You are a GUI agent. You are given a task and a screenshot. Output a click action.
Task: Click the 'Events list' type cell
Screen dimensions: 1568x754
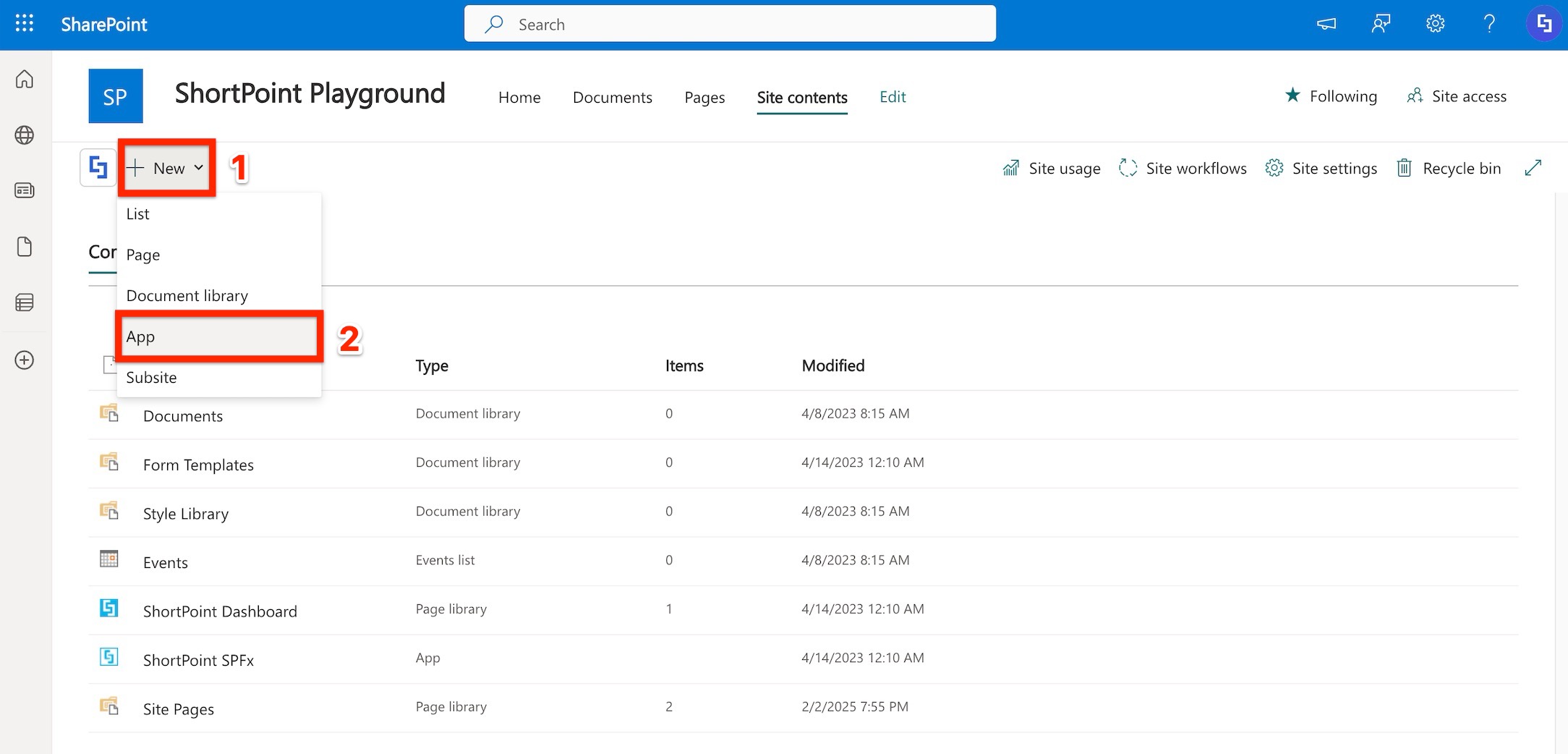pos(445,560)
